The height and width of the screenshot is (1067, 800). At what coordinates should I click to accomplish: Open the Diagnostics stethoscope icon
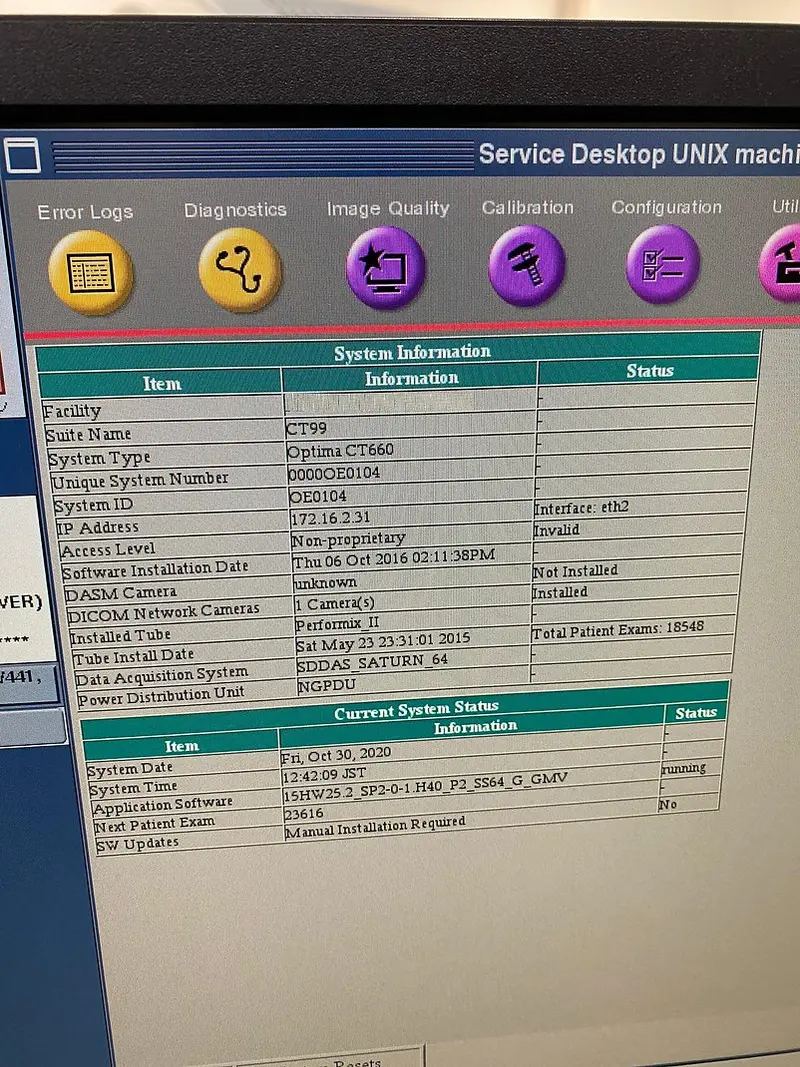pos(239,269)
